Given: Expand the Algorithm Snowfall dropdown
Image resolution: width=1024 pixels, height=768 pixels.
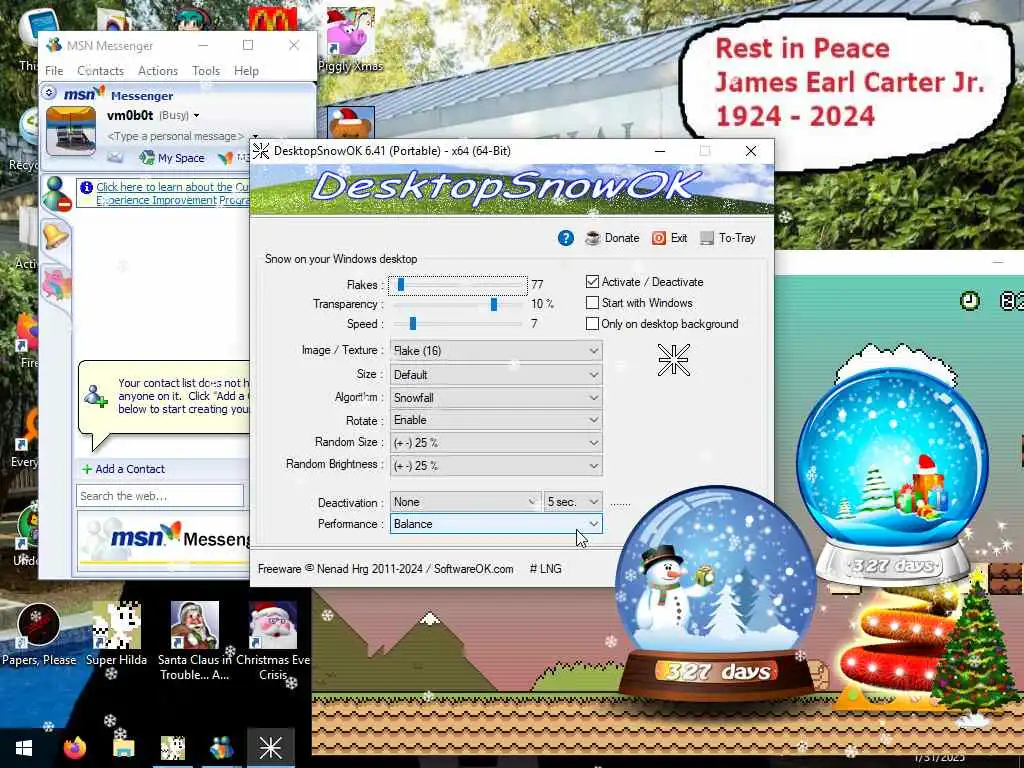Looking at the screenshot, I should [x=496, y=398].
